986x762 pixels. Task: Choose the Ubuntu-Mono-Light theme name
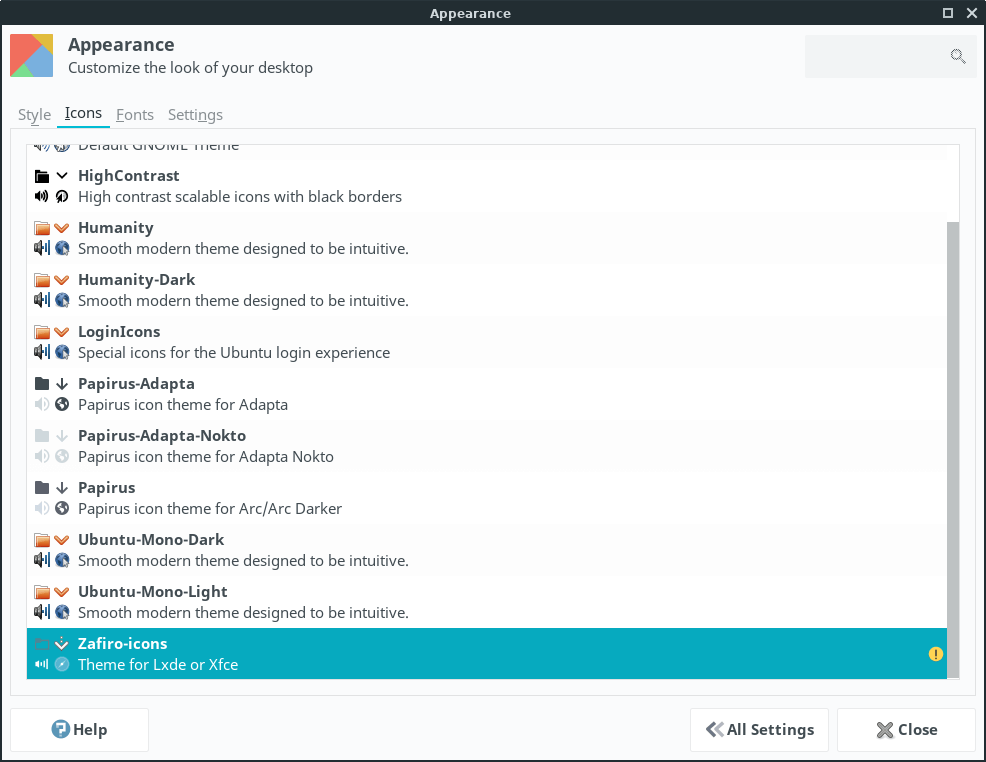pos(153,592)
